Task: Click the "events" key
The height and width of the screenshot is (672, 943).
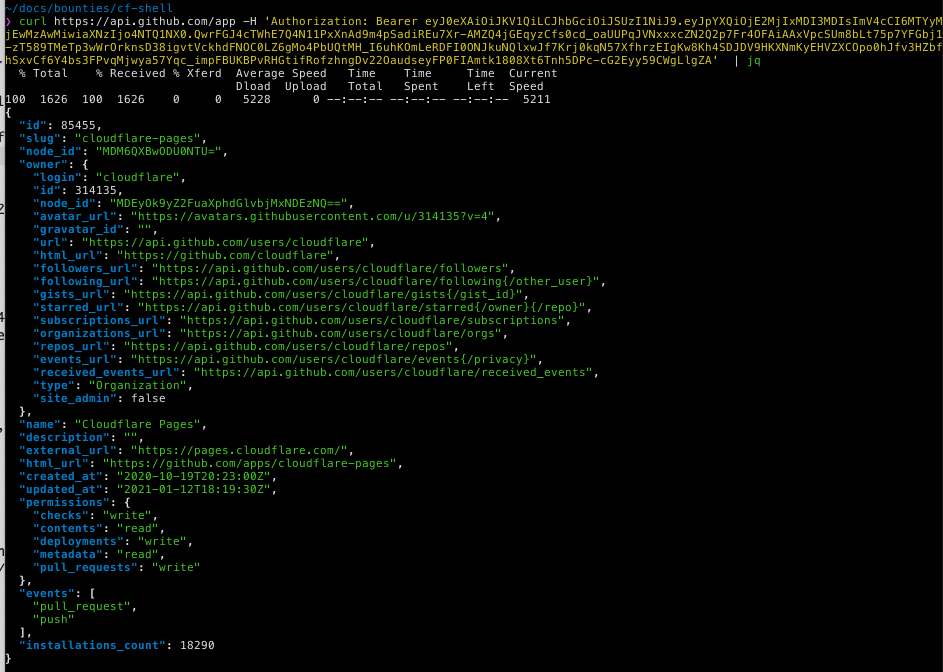Action: tap(47, 594)
